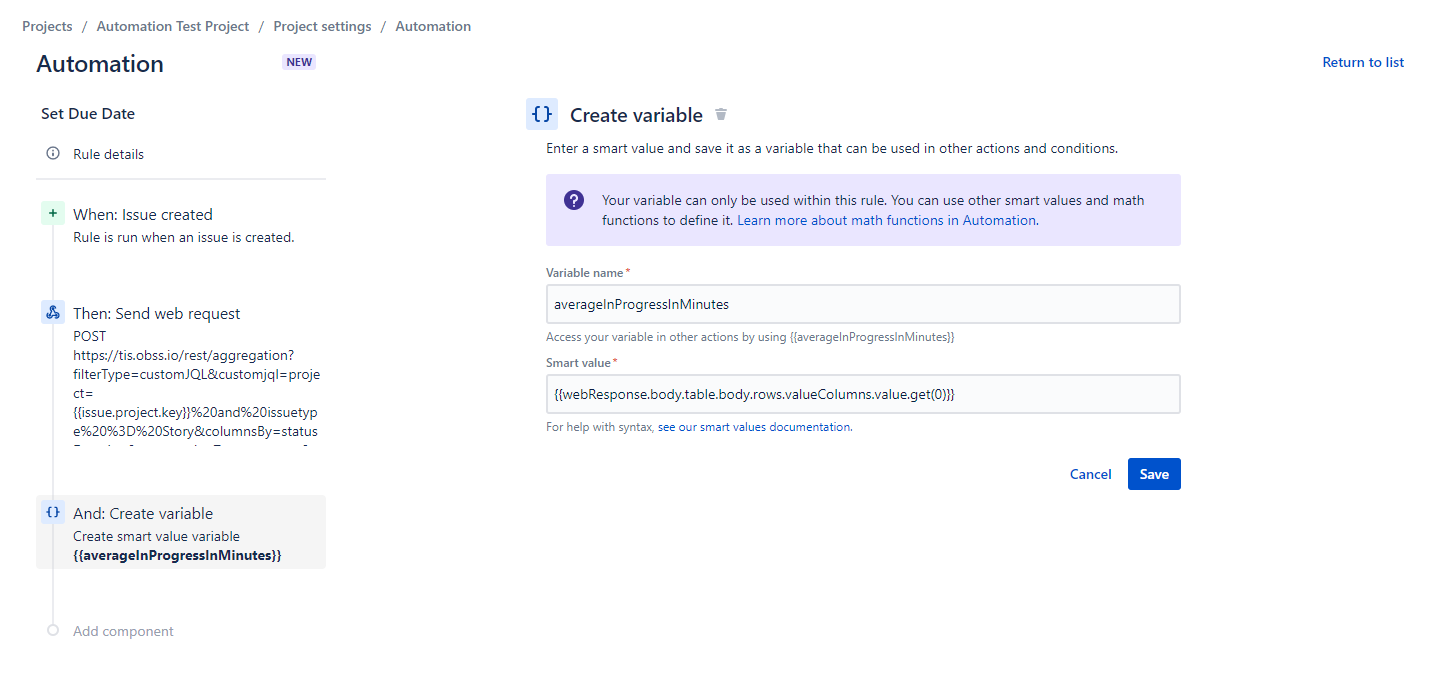Go to the Projects breadcrumb
Image resolution: width=1440 pixels, height=687 pixels.
(47, 26)
